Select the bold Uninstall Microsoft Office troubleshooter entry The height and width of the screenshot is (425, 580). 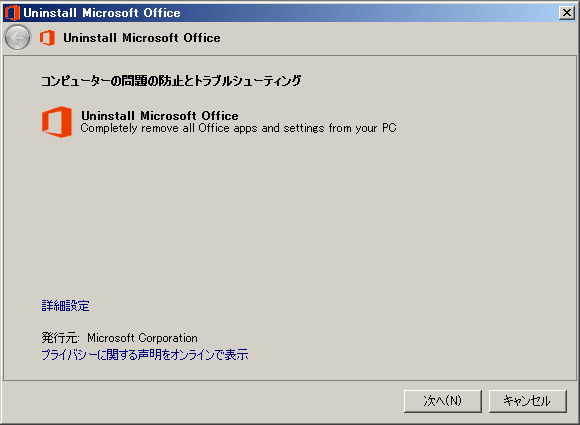coord(160,116)
